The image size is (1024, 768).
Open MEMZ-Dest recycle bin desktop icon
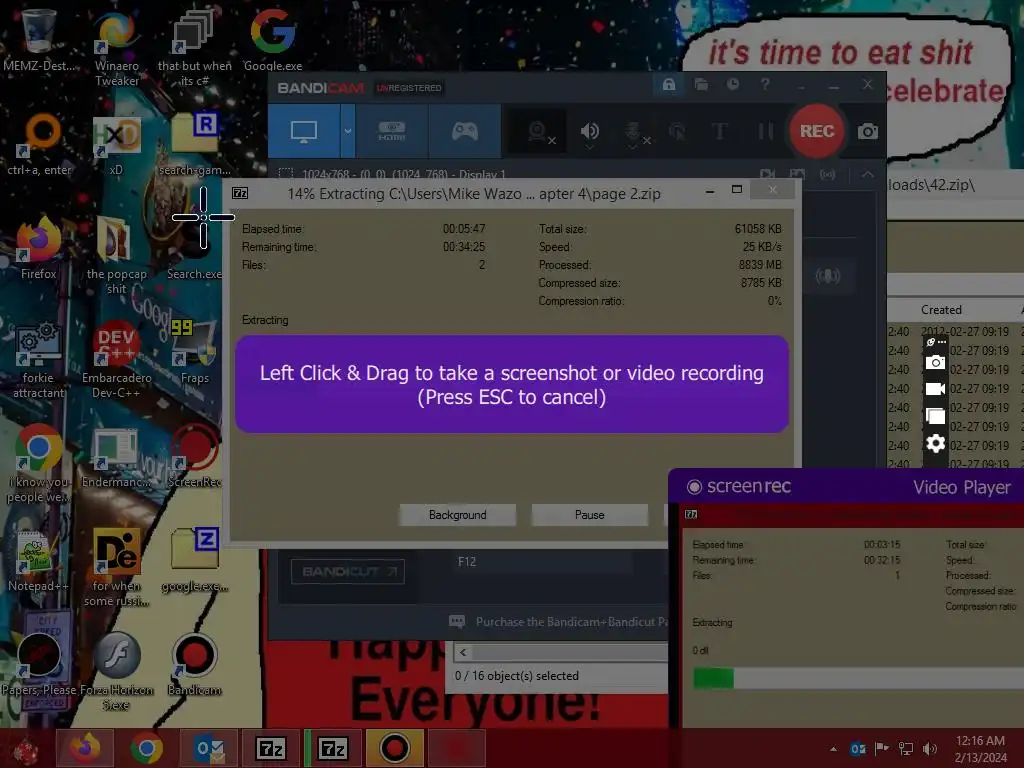pos(39,40)
